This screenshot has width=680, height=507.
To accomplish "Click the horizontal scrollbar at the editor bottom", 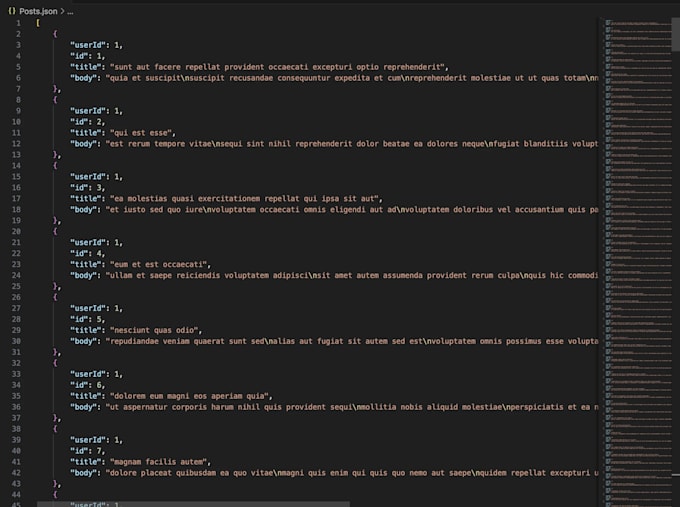I will point(193,504).
